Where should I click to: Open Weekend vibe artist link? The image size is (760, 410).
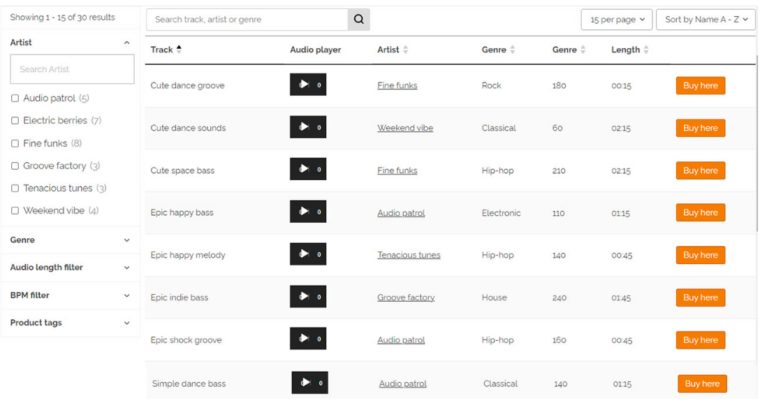(x=405, y=128)
